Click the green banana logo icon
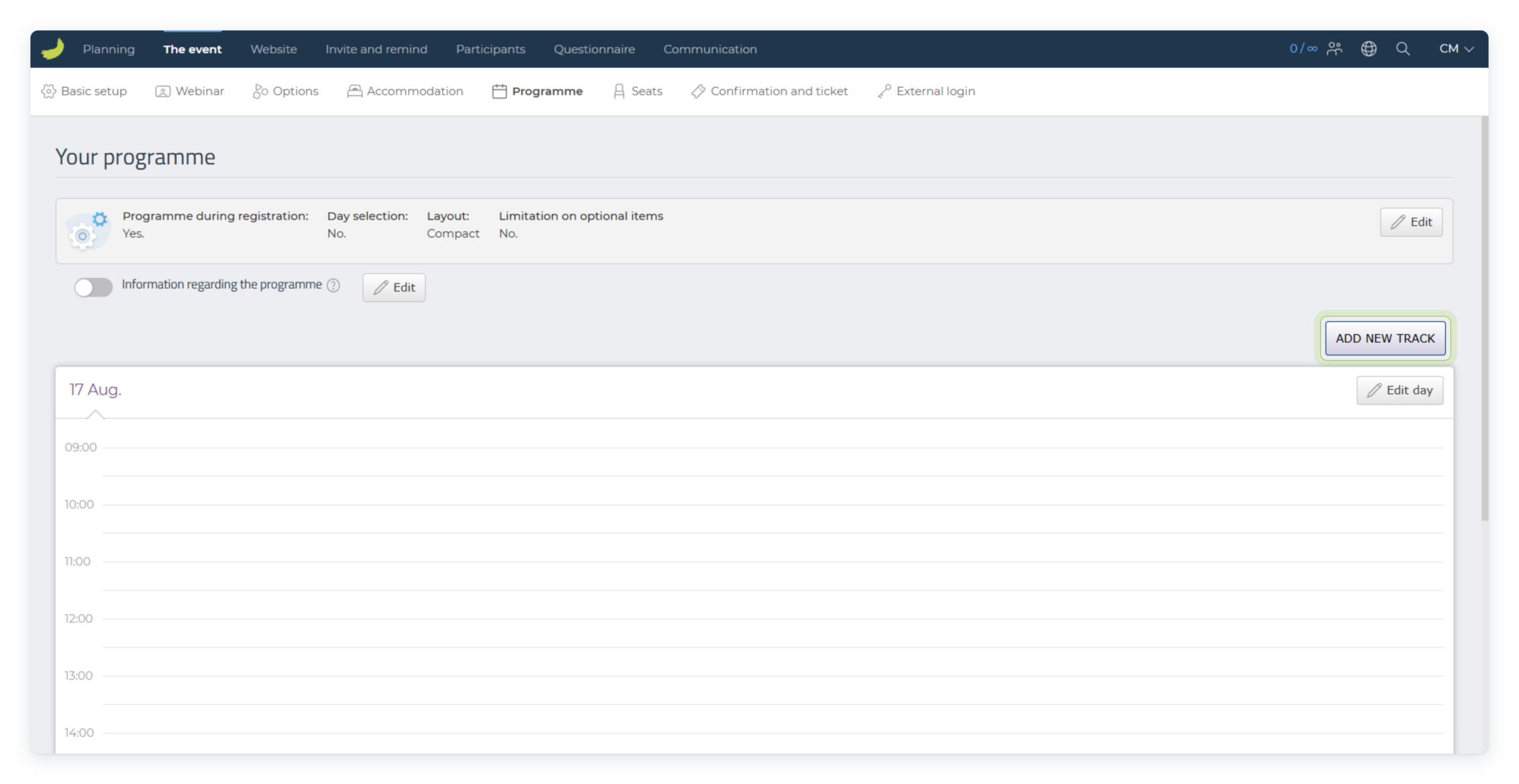1519x784 pixels. (53, 49)
